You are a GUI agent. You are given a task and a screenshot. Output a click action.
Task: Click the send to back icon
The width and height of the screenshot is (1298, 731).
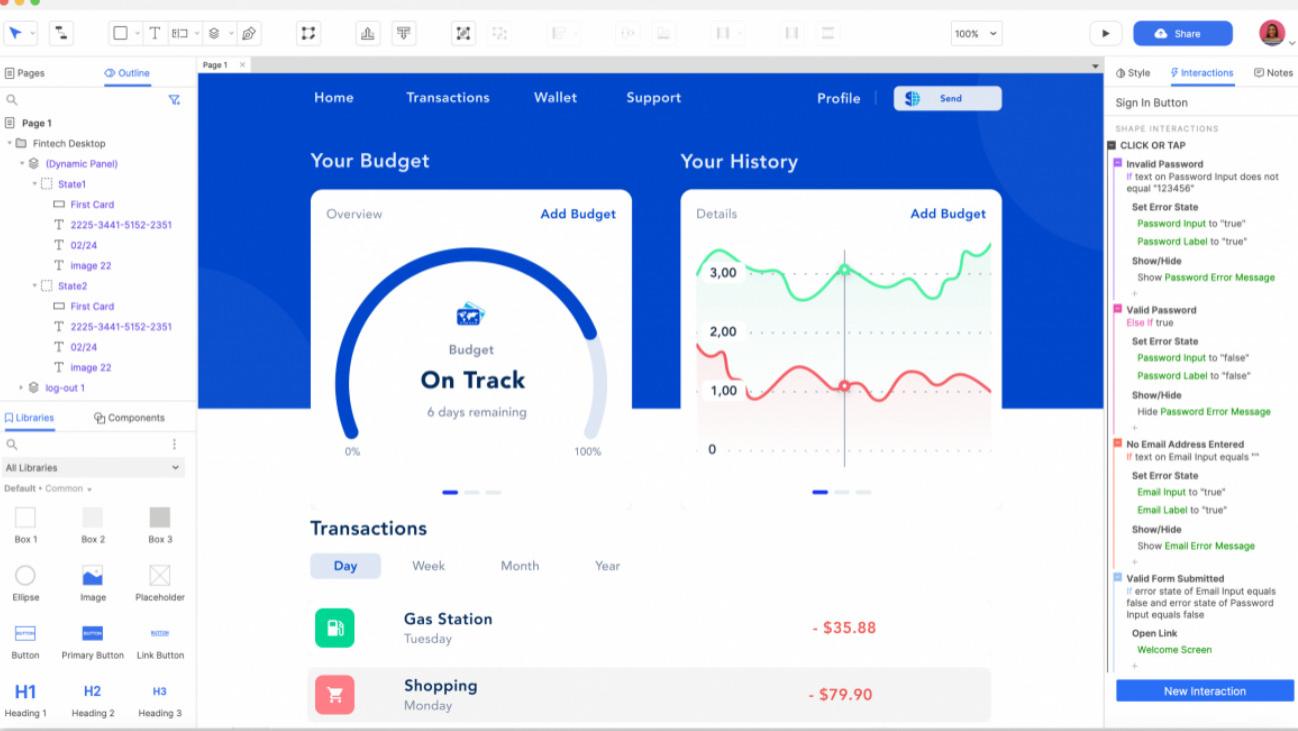(x=403, y=33)
